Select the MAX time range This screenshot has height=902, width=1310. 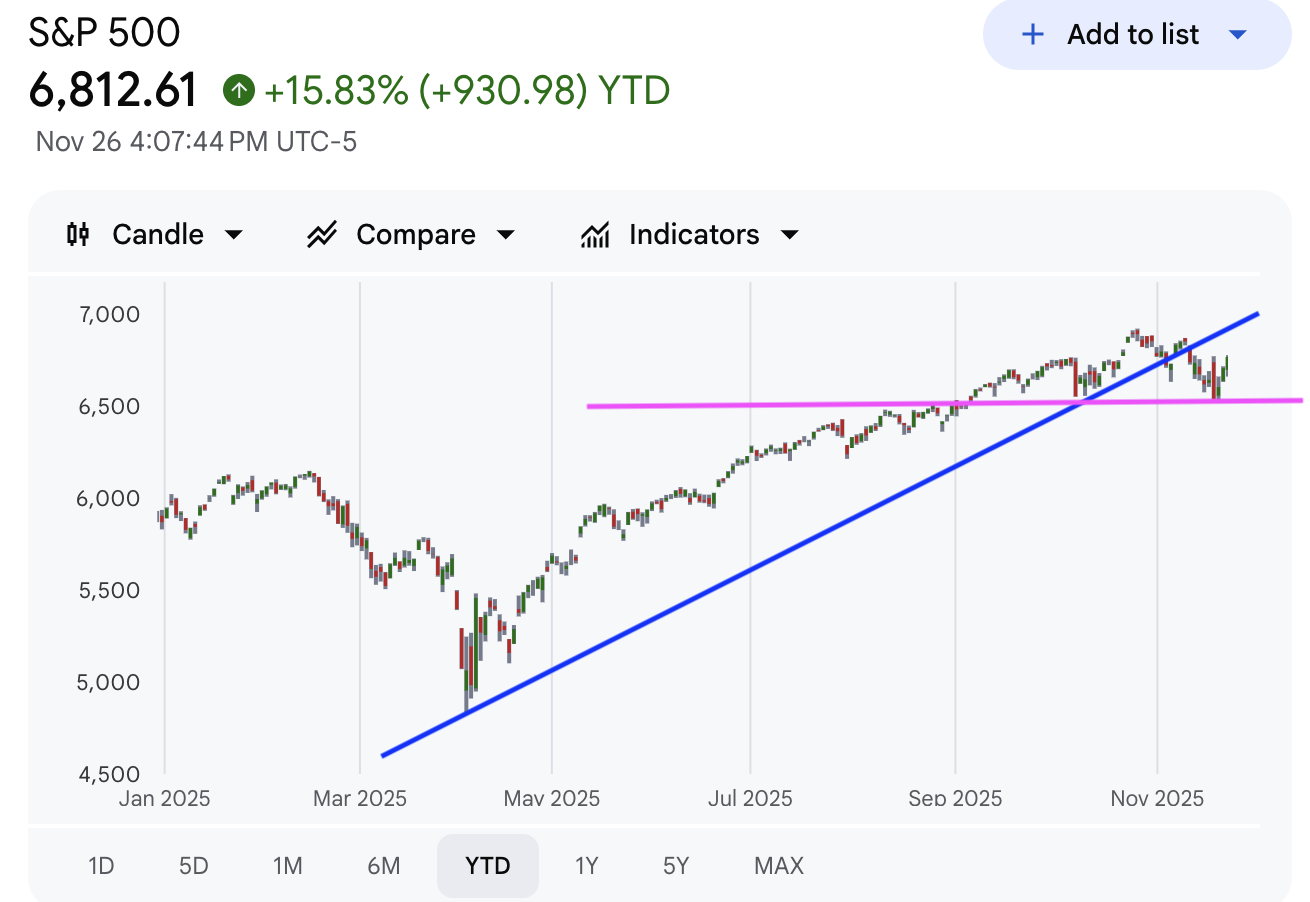[779, 865]
